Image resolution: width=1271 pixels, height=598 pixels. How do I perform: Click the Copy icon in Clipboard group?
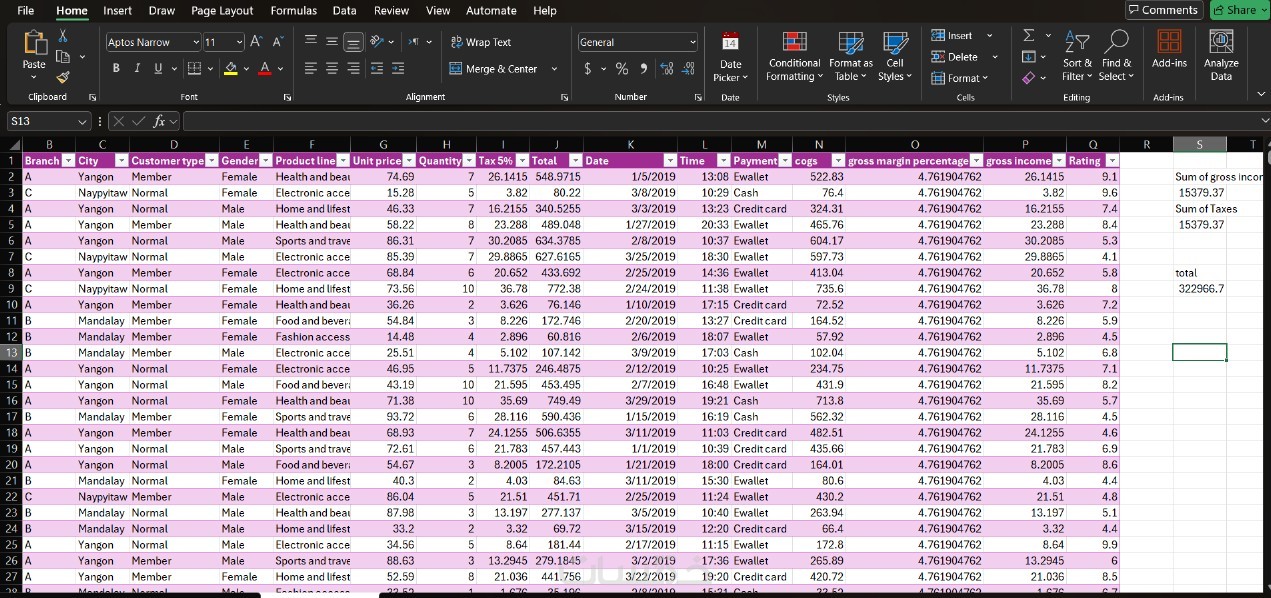click(63, 56)
